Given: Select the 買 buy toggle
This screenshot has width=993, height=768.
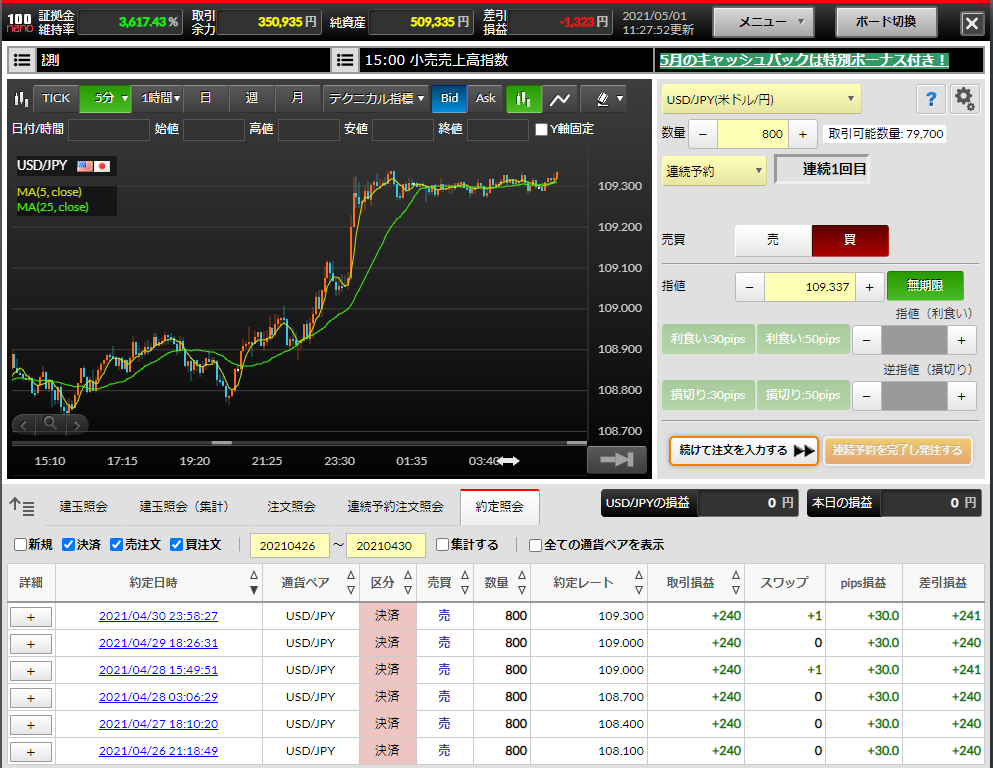Looking at the screenshot, I should point(850,240).
